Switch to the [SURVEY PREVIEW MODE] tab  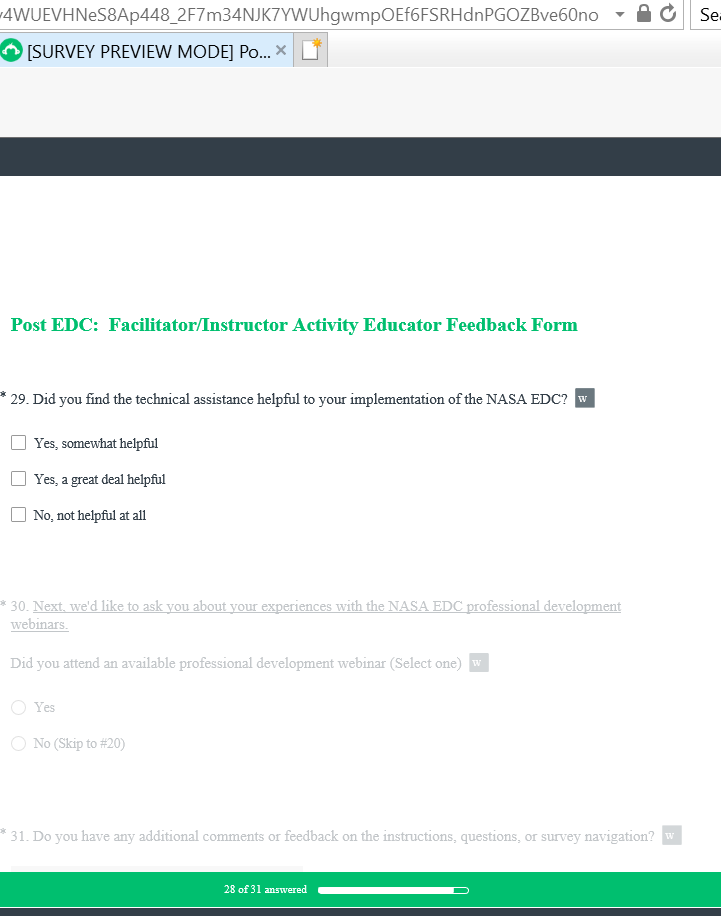[148, 51]
